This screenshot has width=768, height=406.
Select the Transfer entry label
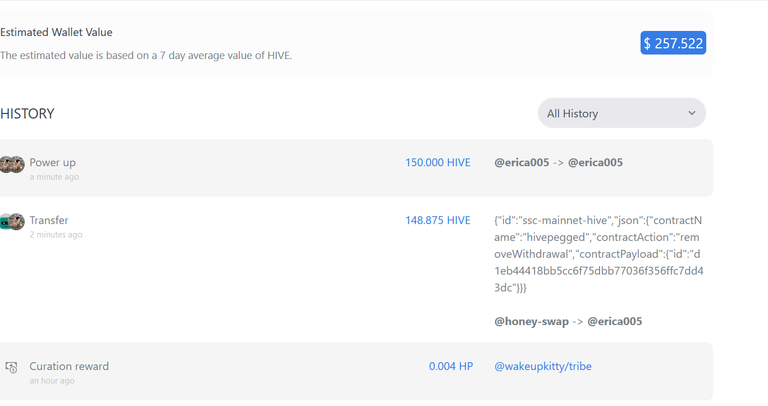click(49, 220)
